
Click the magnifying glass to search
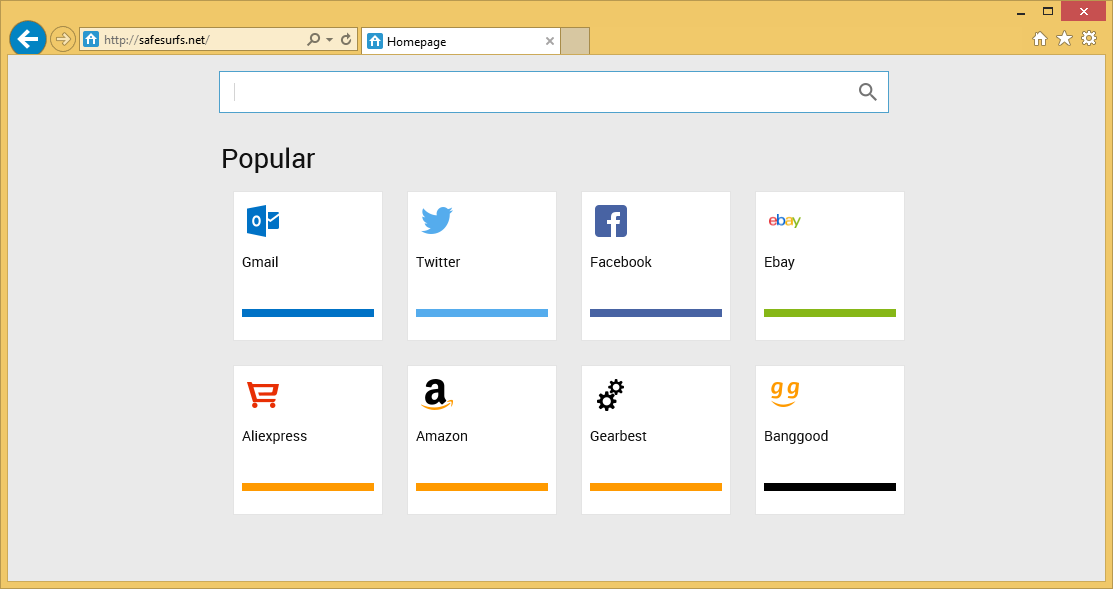[x=866, y=91]
